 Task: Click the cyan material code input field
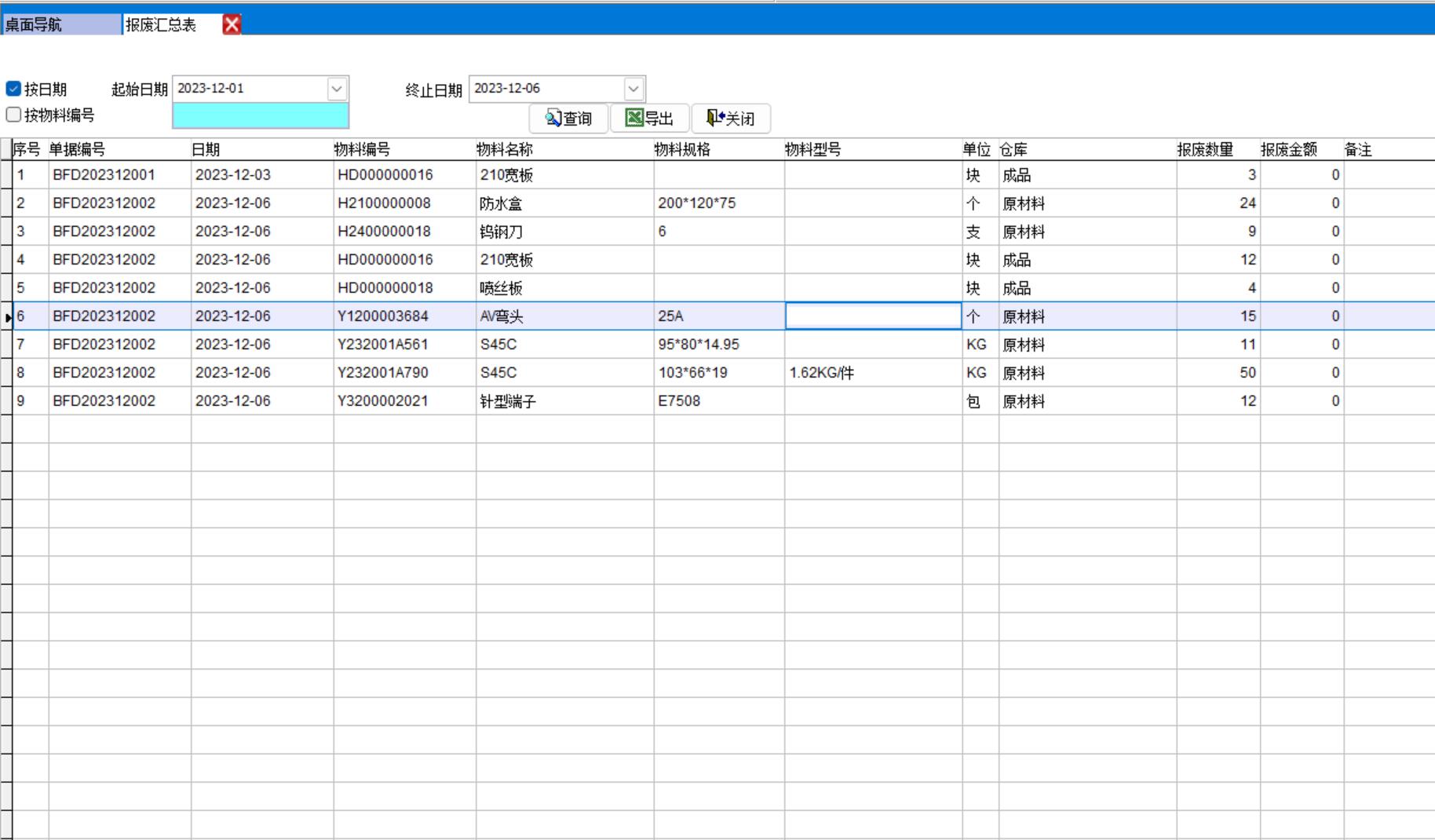[260, 116]
